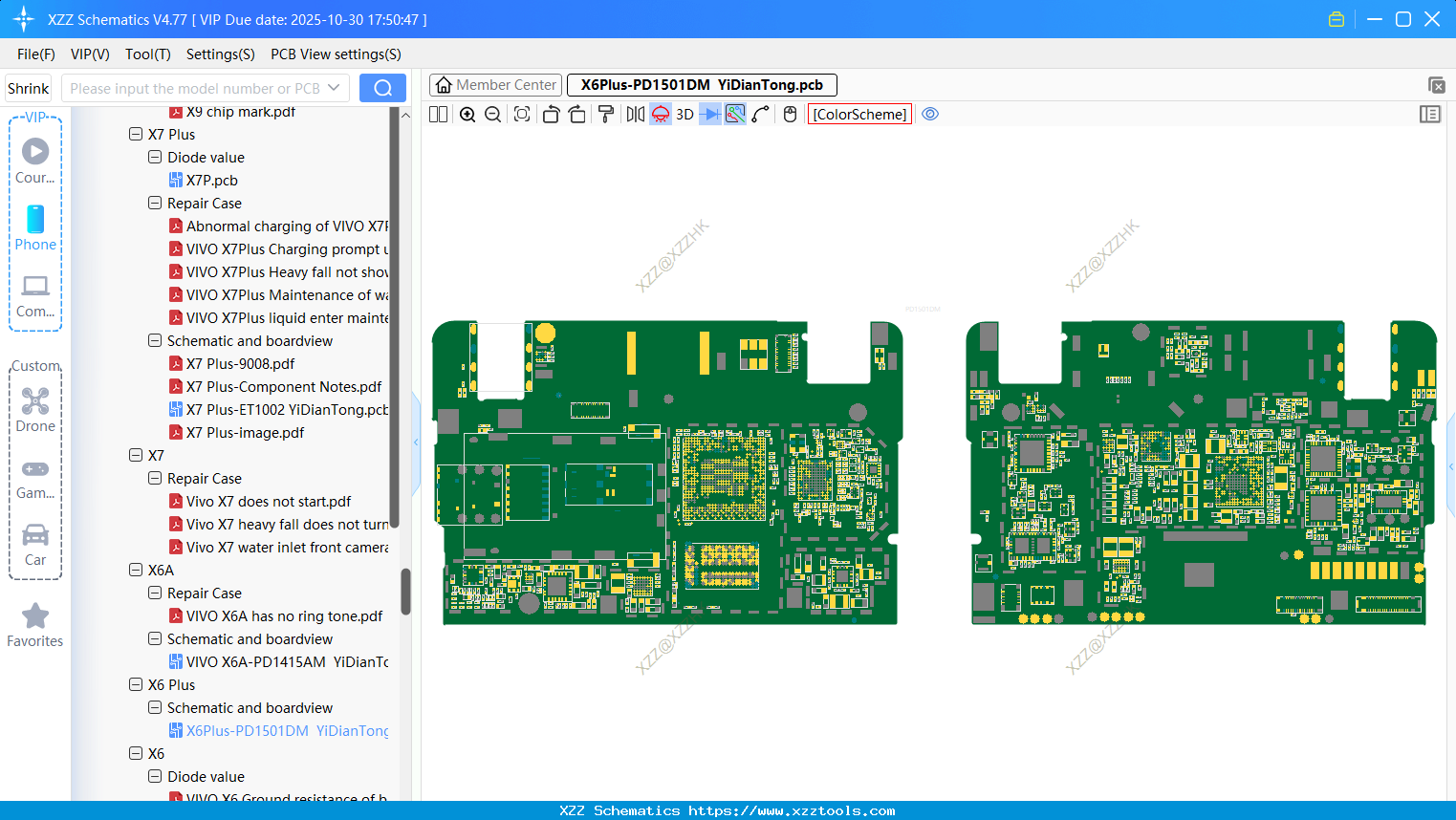
Task: Click the curved wire route icon
Action: [x=761, y=115]
